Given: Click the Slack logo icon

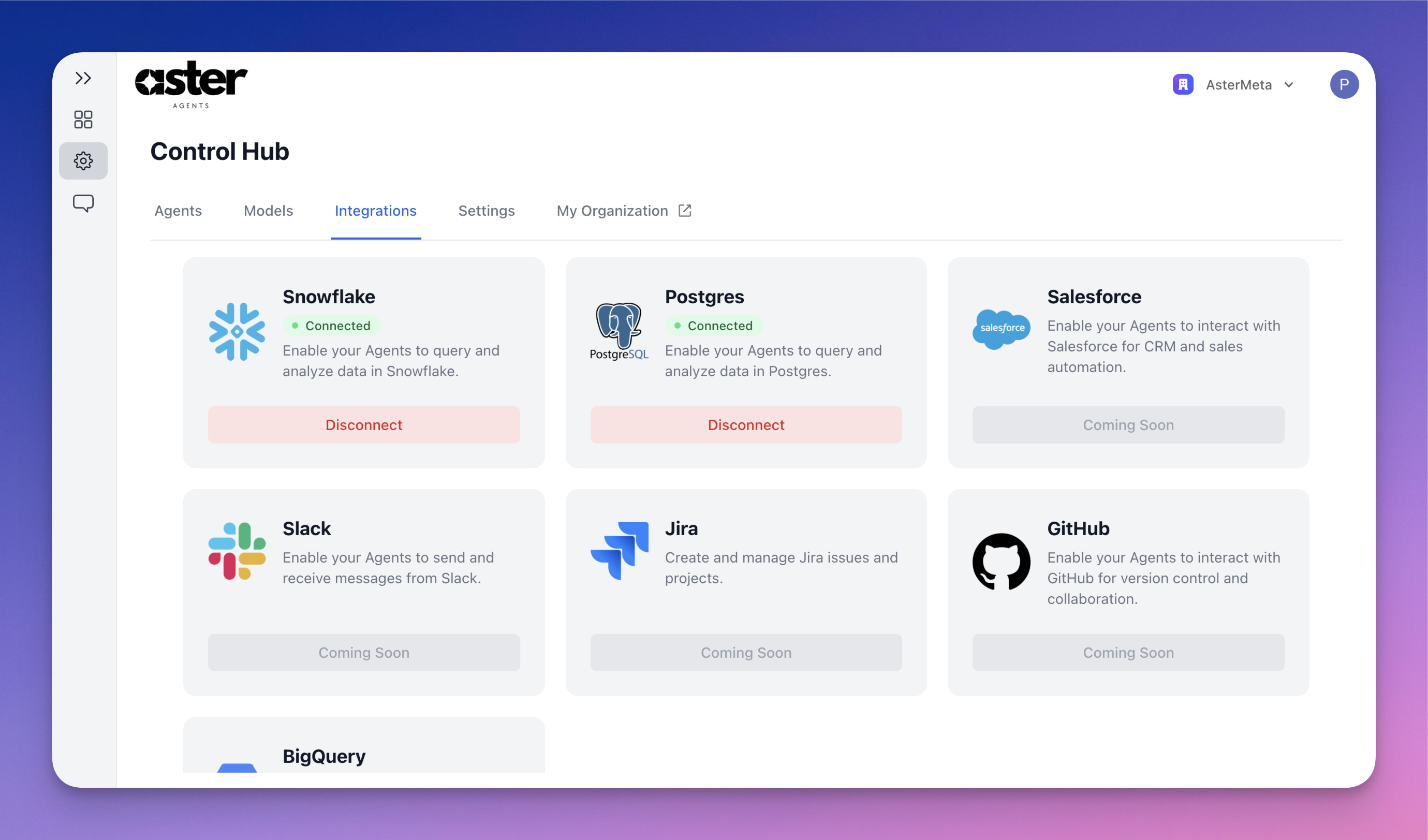Looking at the screenshot, I should 237,550.
